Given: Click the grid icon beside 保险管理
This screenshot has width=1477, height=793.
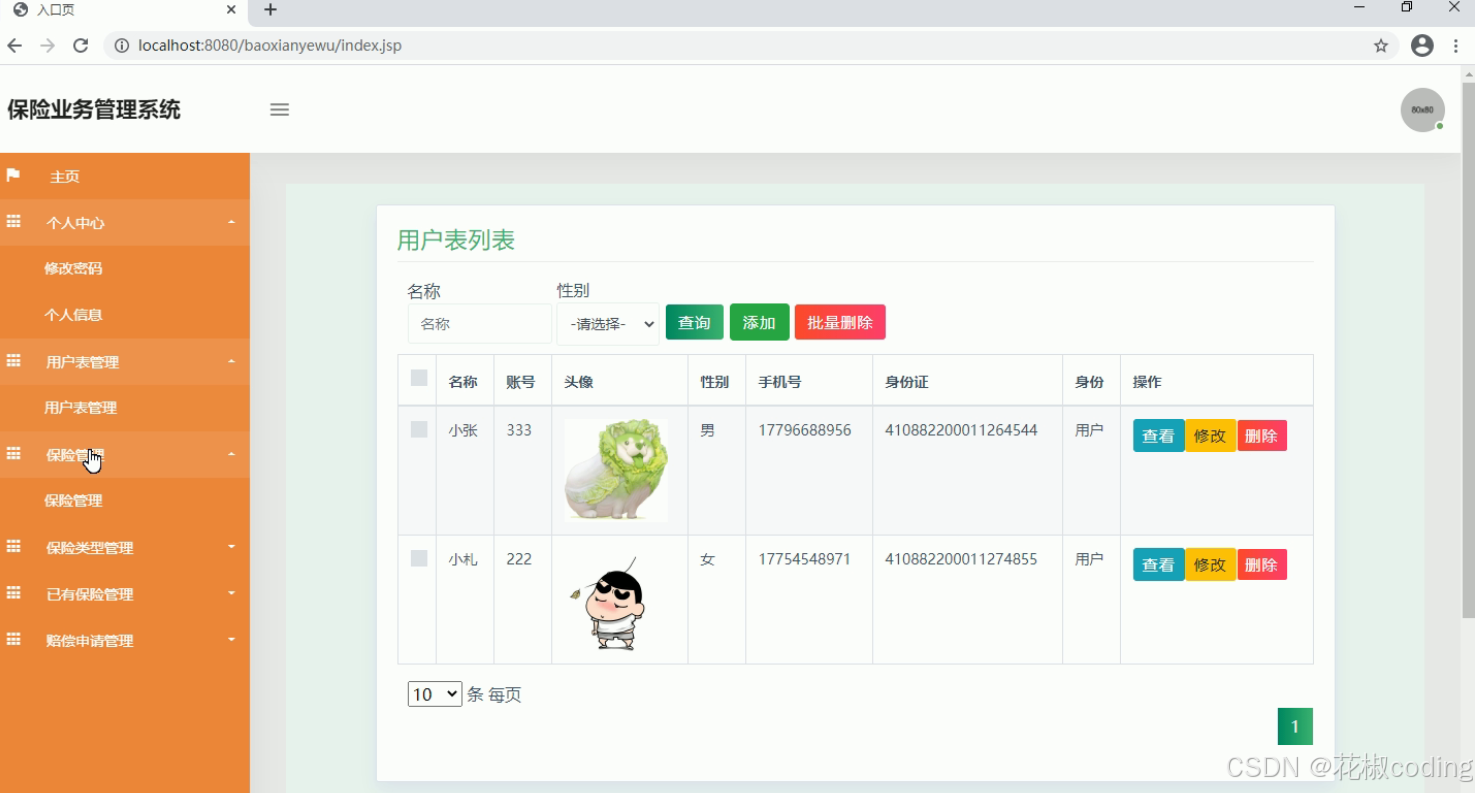Looking at the screenshot, I should [14, 454].
